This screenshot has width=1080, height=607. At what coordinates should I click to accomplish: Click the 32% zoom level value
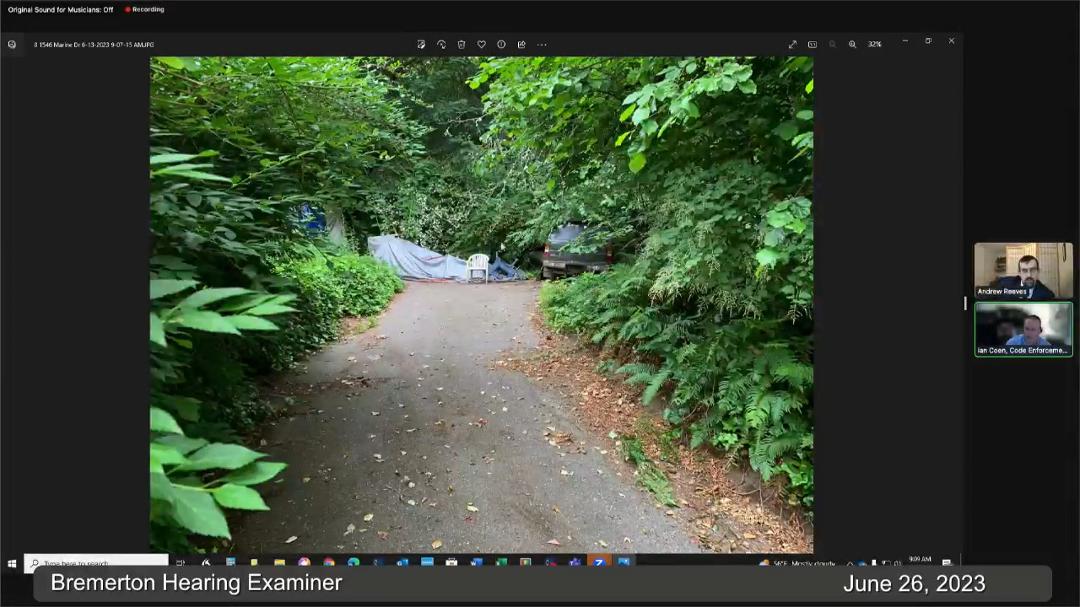875,44
